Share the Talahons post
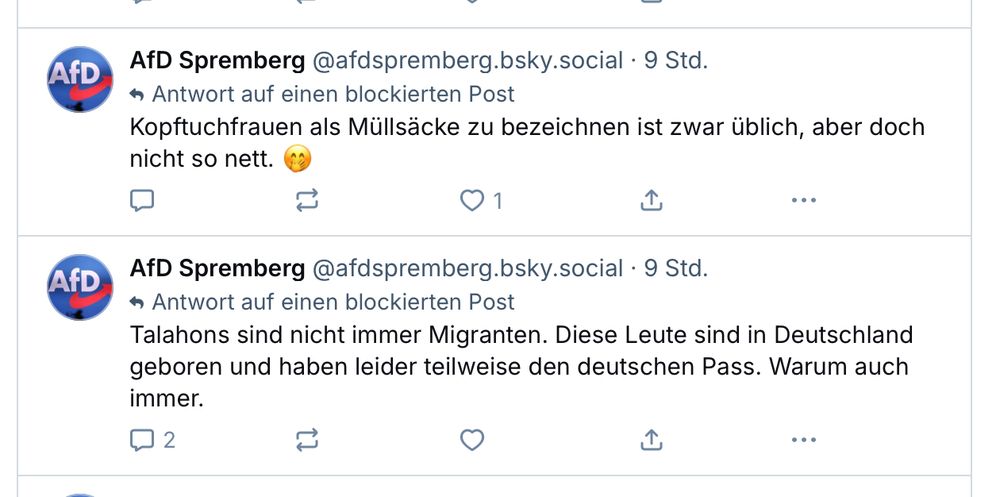 (x=651, y=440)
